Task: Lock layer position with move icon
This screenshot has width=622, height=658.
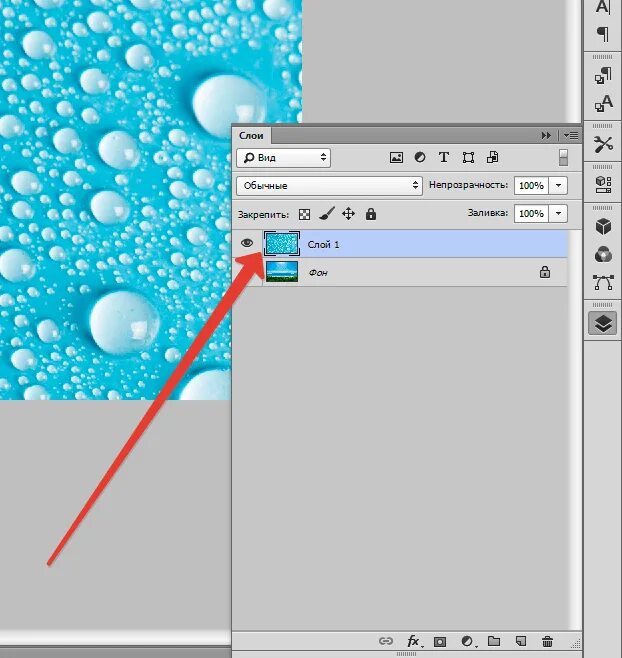Action: pos(348,214)
